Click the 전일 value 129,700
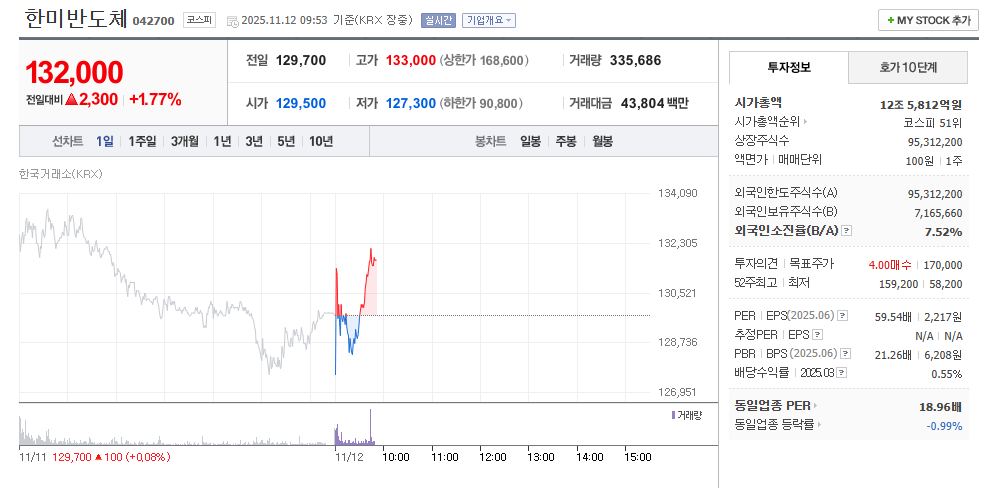Image resolution: width=992 pixels, height=488 pixels. (301, 61)
